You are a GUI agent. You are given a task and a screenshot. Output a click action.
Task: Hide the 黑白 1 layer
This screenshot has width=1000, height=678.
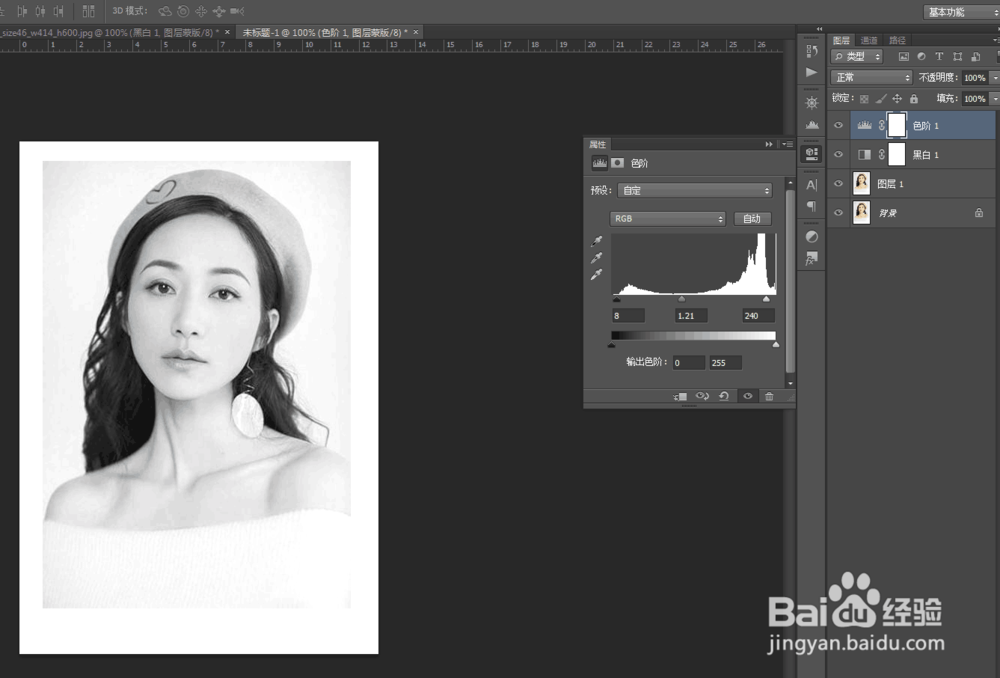coord(839,154)
